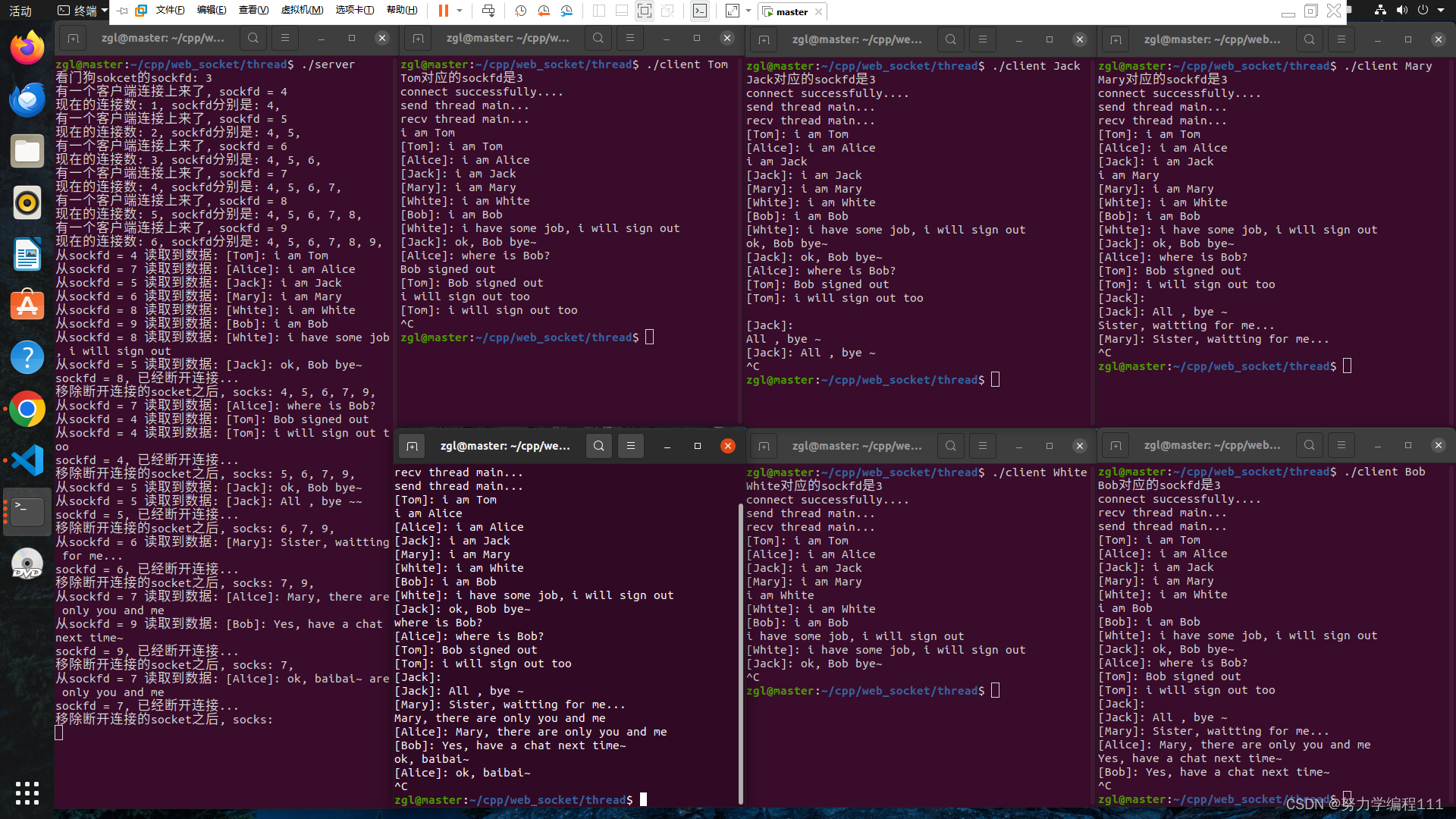
Task: Open hamburger menu of Alice terminal window
Action: [630, 446]
